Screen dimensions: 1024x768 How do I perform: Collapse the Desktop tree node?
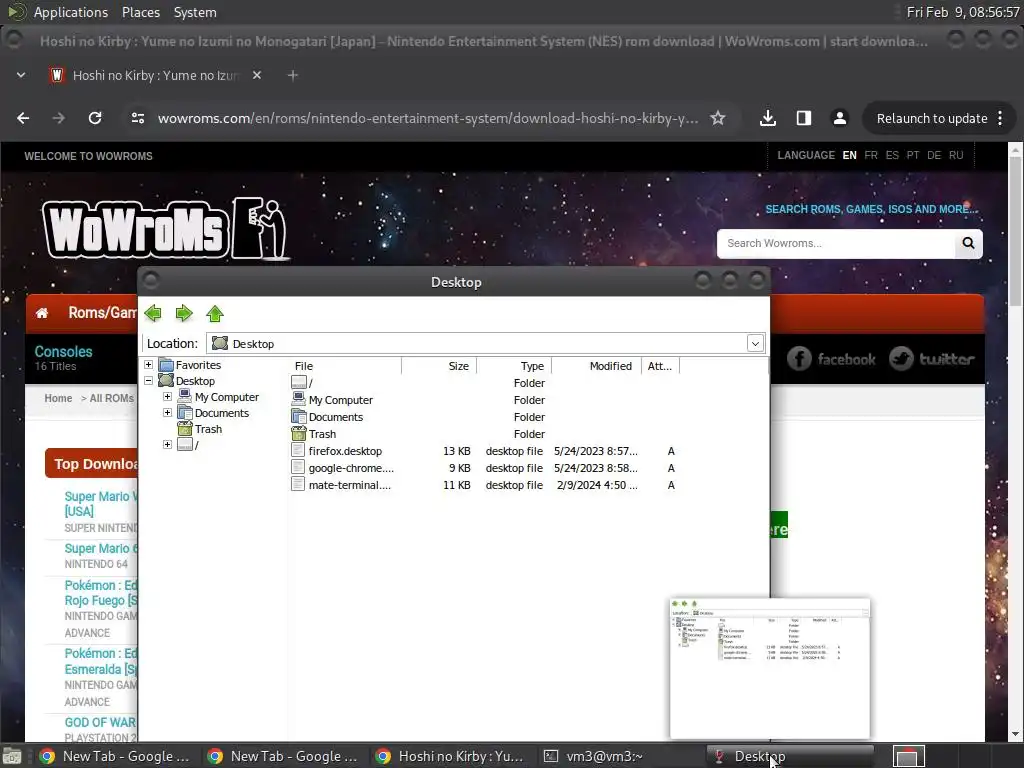[149, 381]
